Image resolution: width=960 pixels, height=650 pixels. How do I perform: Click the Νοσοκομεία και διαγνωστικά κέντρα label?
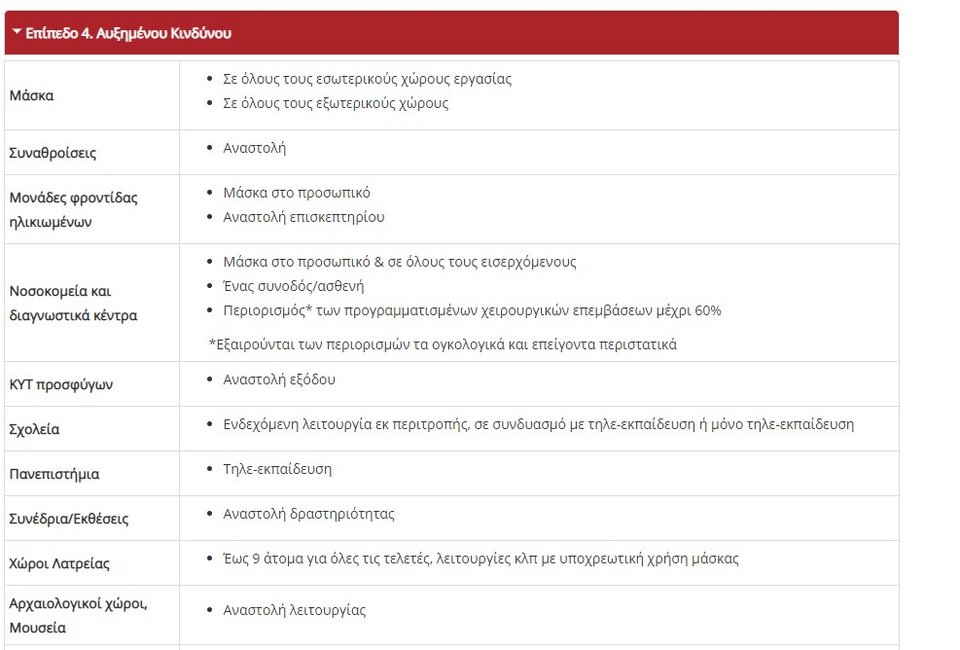coord(73,303)
